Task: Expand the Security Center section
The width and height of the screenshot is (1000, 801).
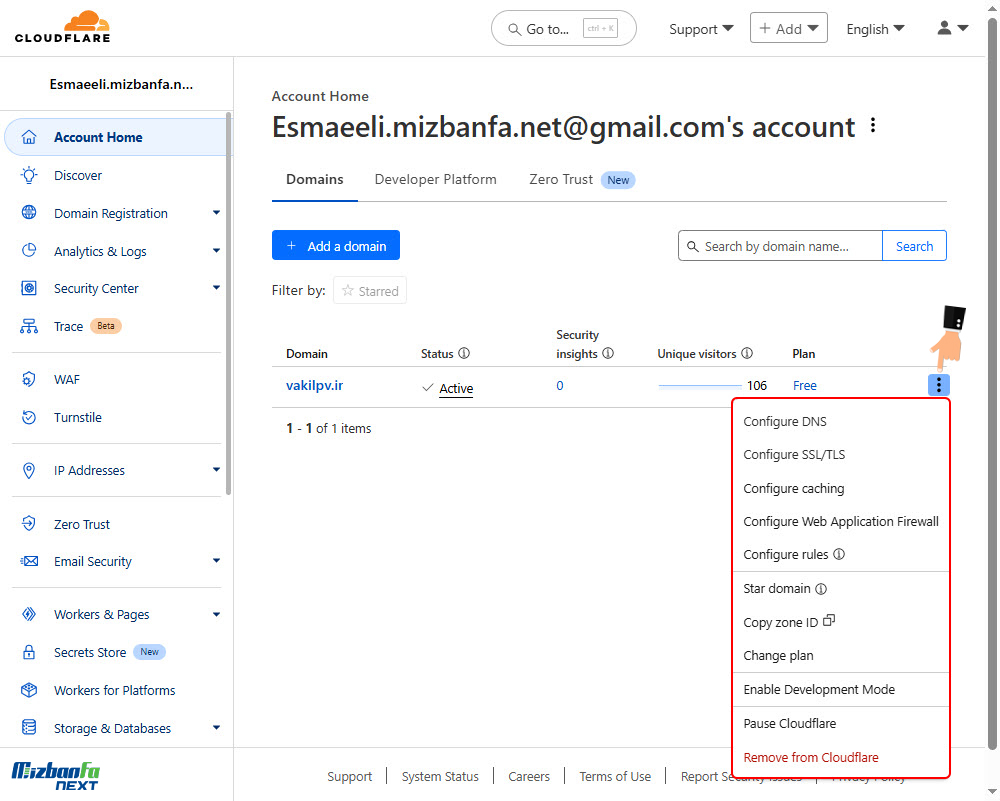Action: tap(216, 288)
